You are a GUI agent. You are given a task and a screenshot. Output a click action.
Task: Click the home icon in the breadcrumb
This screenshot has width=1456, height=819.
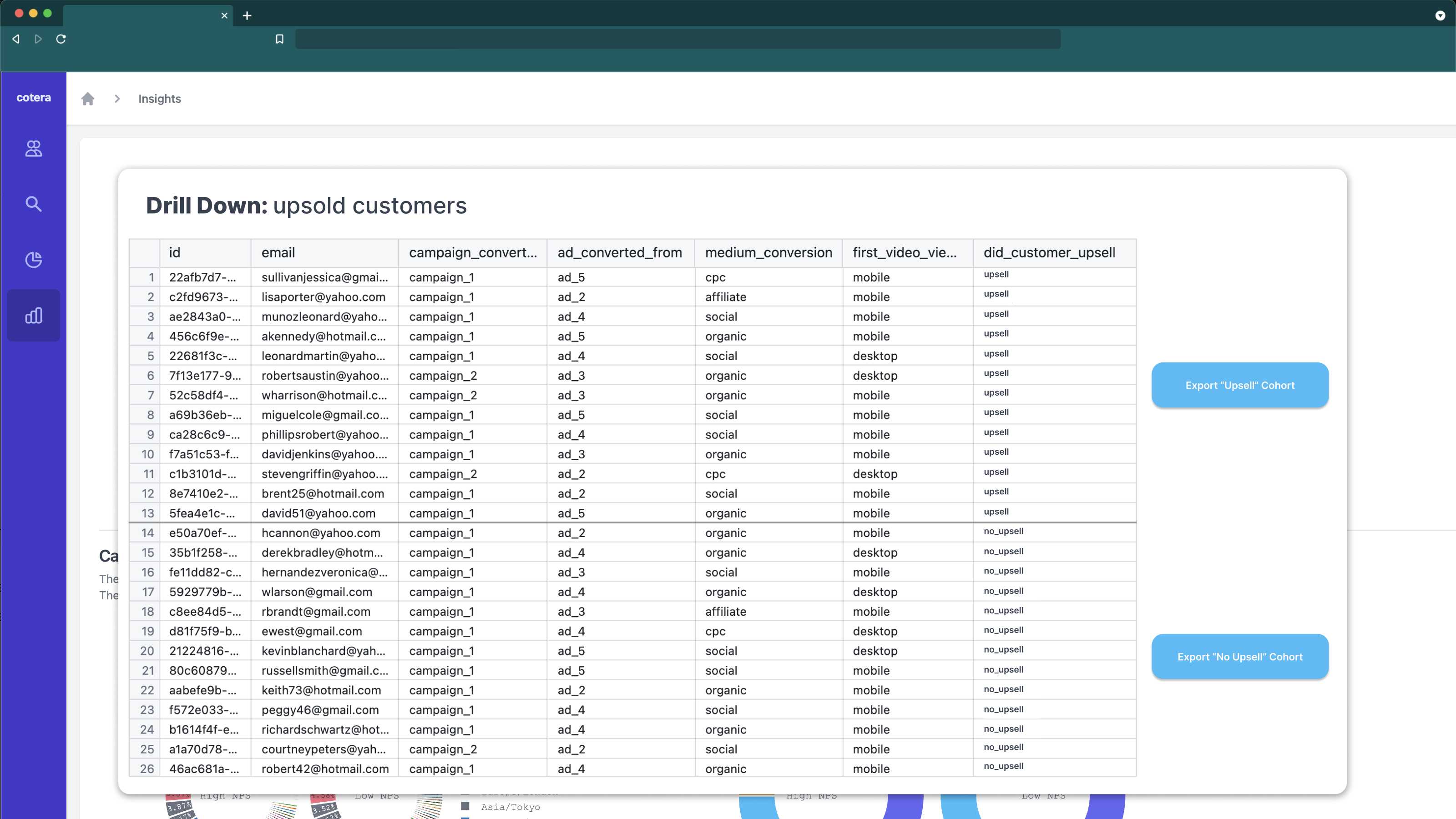click(88, 98)
